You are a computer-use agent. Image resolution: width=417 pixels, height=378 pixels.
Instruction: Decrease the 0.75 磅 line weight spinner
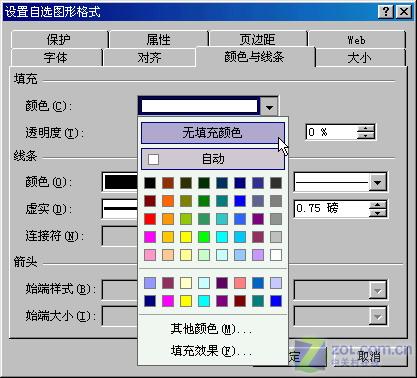pos(378,213)
